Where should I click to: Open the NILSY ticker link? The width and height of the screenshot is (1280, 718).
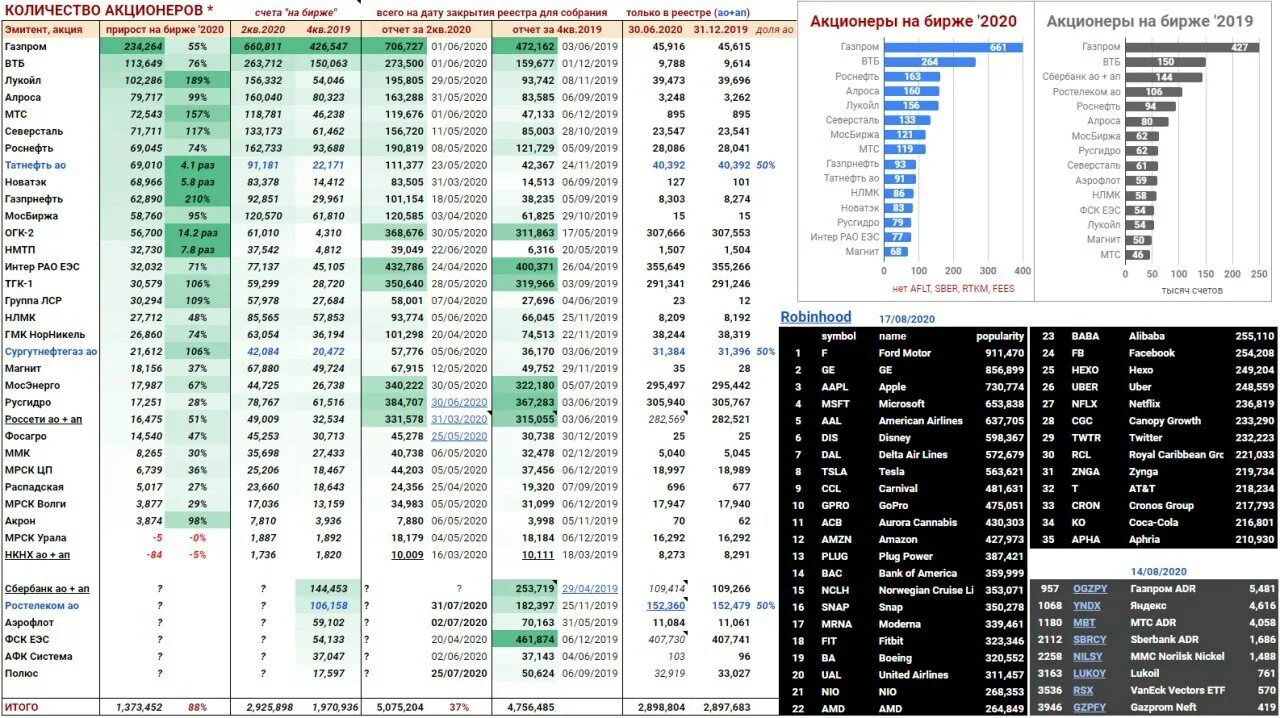coord(1088,657)
